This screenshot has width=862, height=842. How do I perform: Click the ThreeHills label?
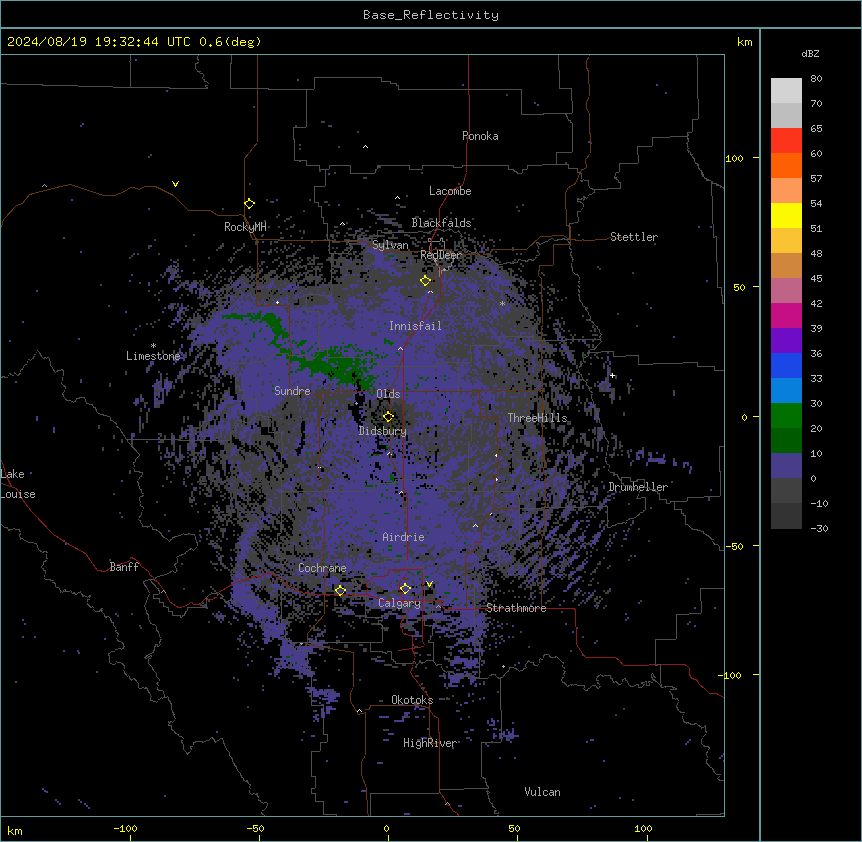[x=537, y=418]
